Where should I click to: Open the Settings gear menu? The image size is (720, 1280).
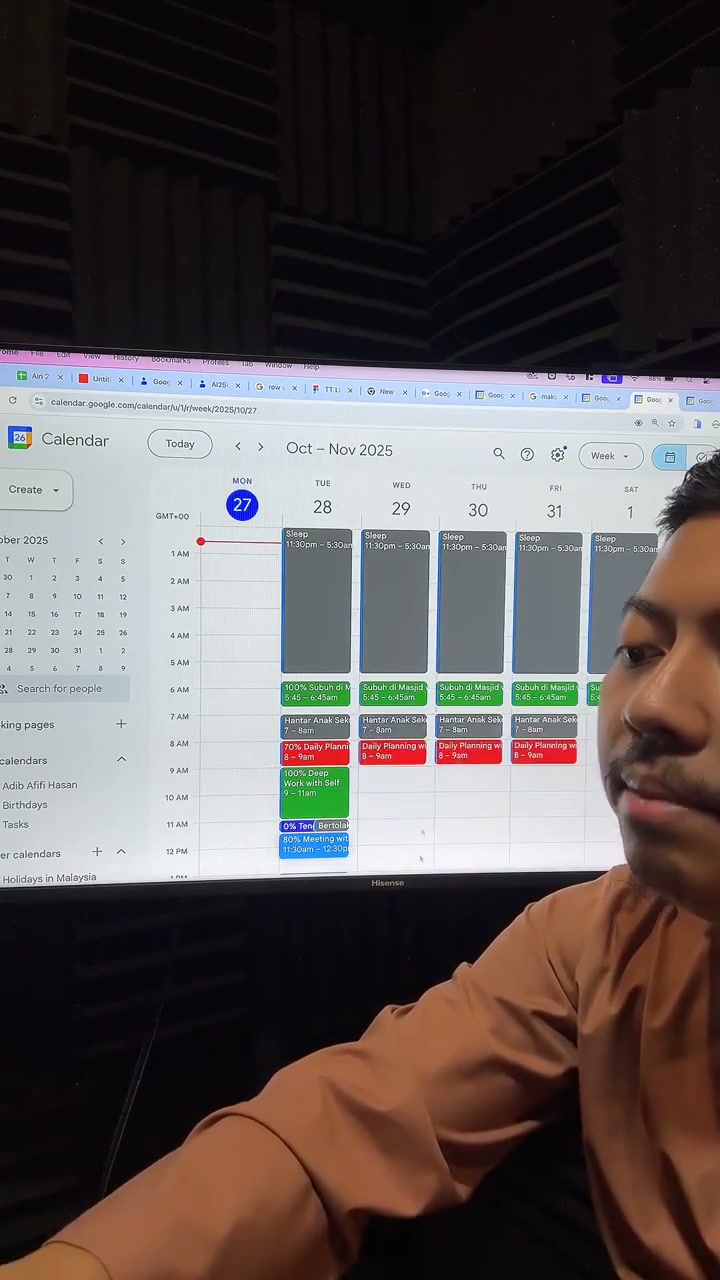[x=558, y=455]
